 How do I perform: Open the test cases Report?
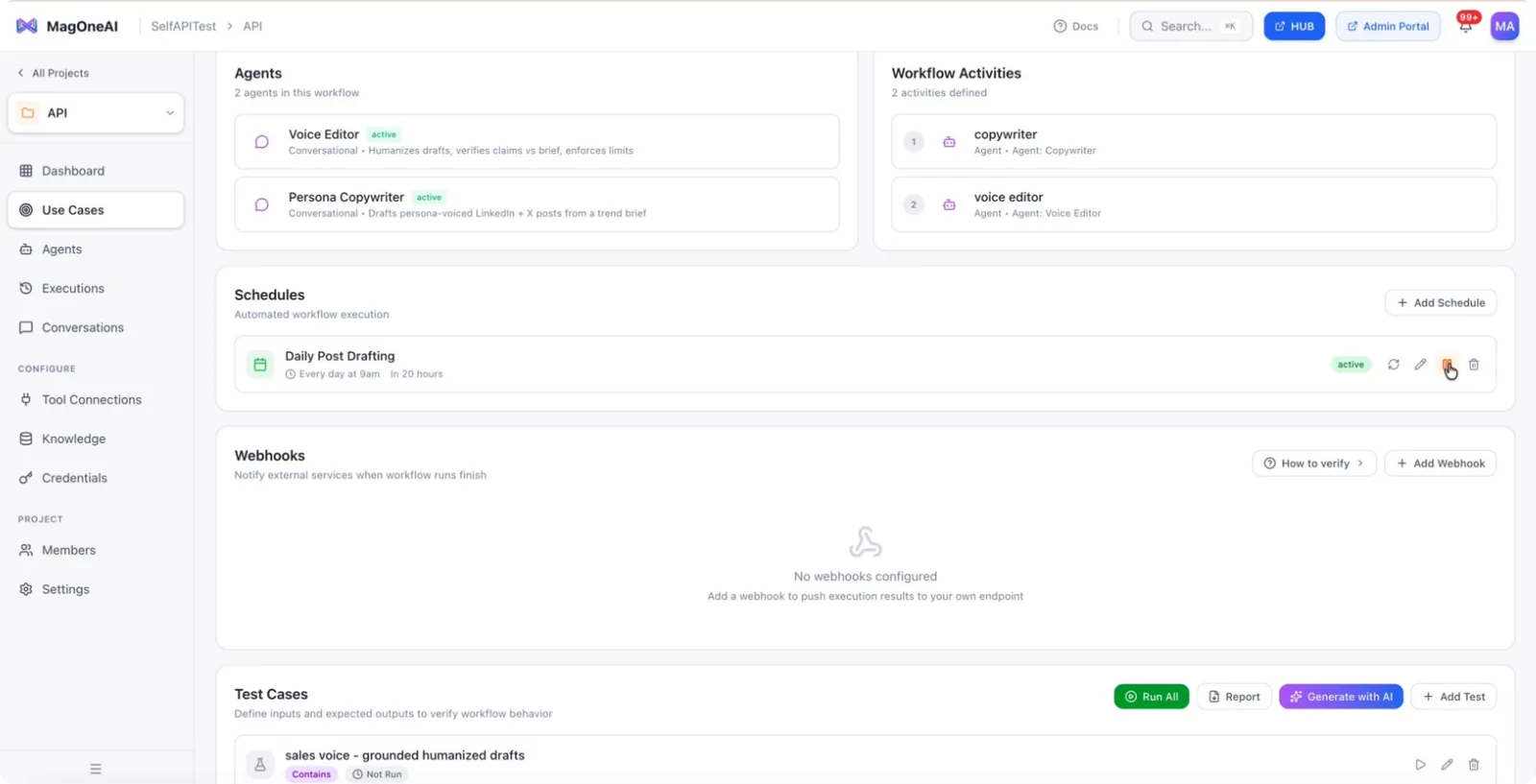(1234, 697)
